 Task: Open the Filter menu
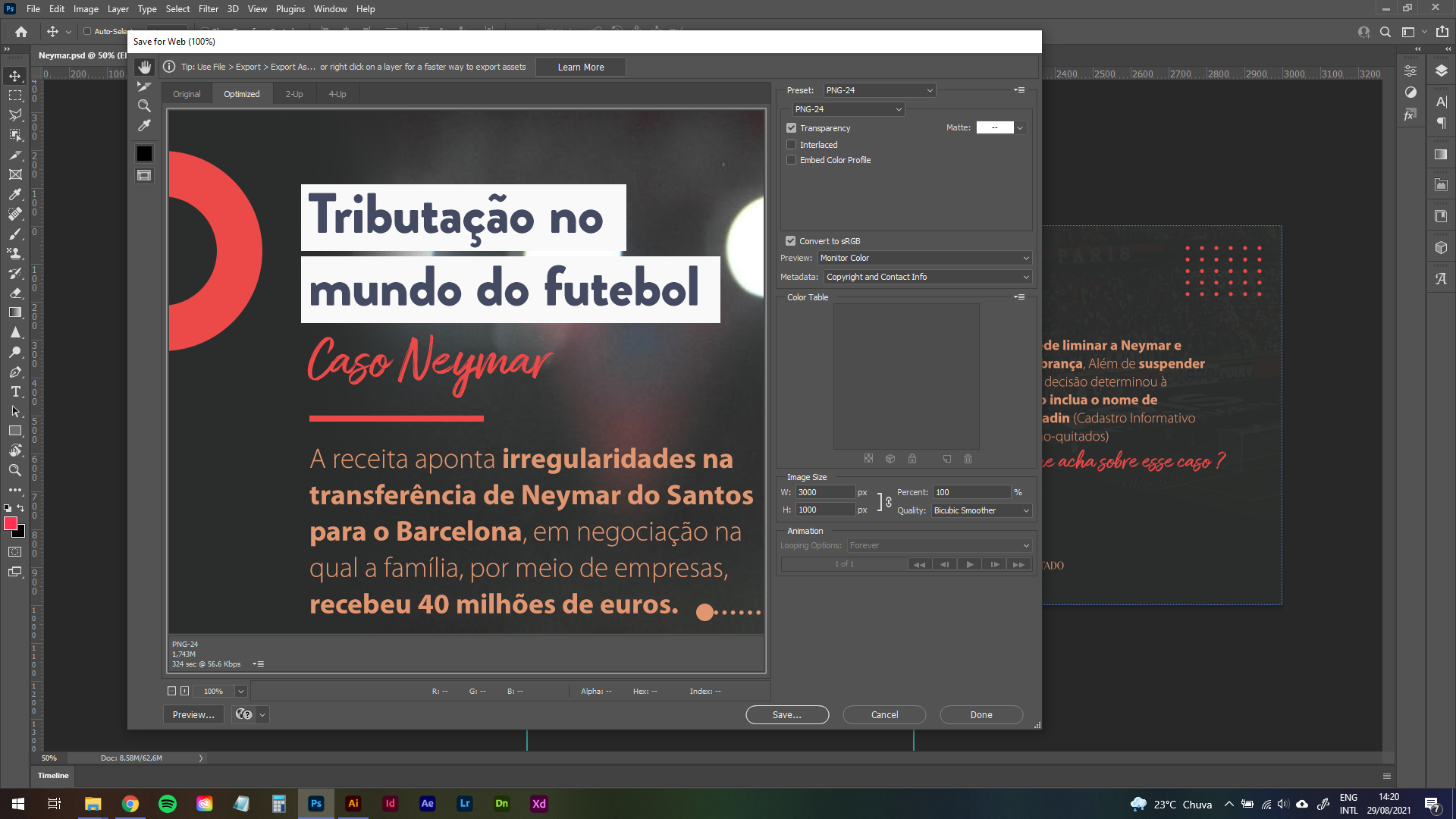[x=208, y=8]
